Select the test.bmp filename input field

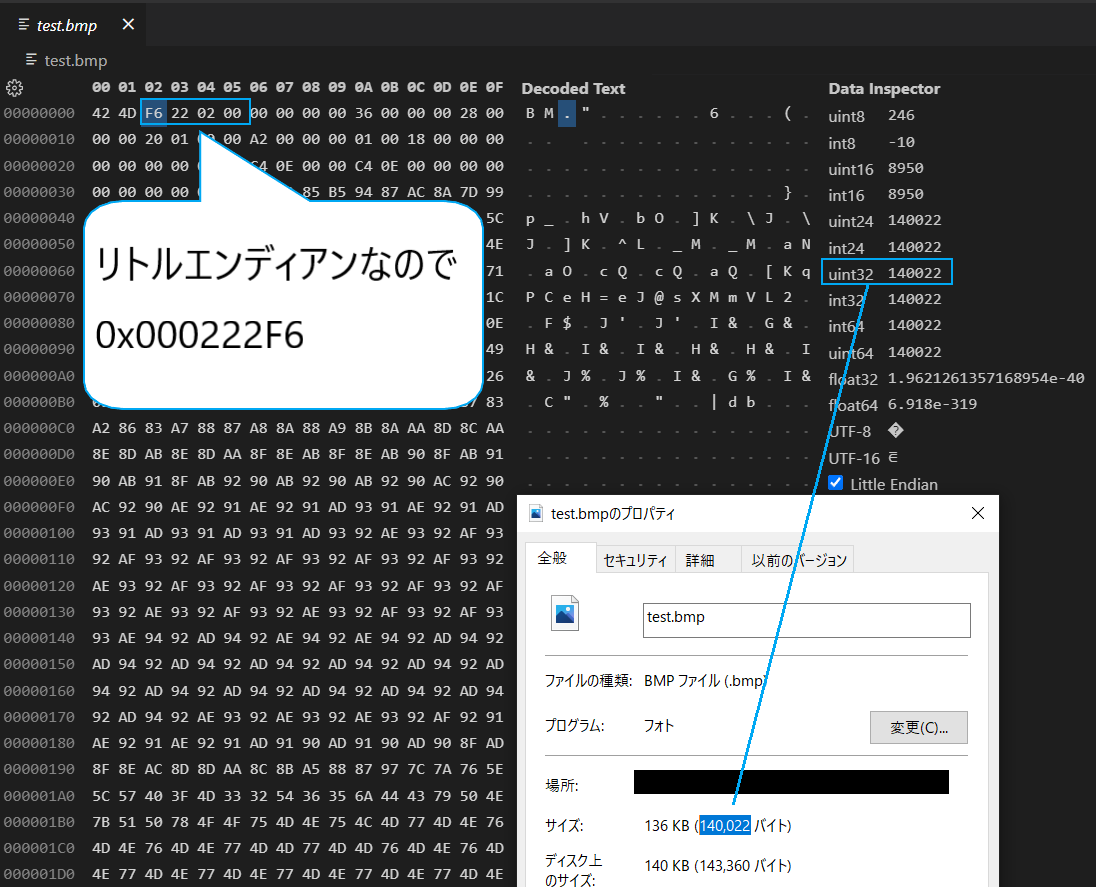[x=806, y=620]
